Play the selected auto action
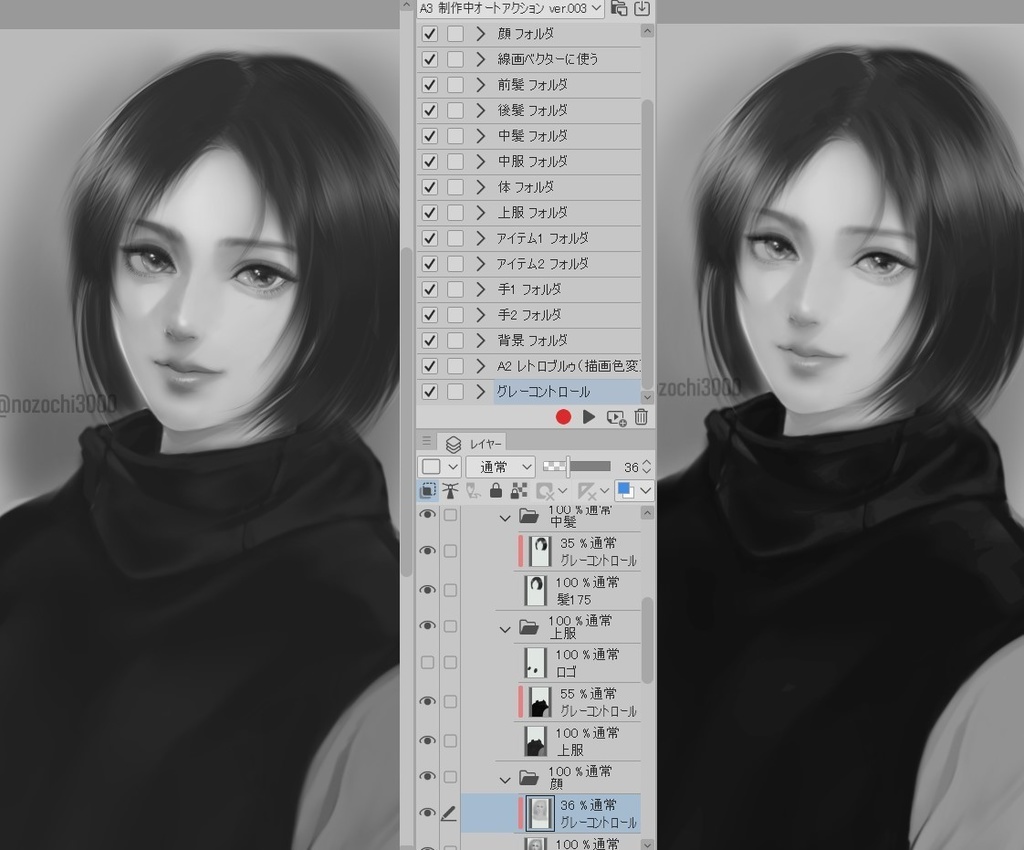1024x850 pixels. (588, 417)
